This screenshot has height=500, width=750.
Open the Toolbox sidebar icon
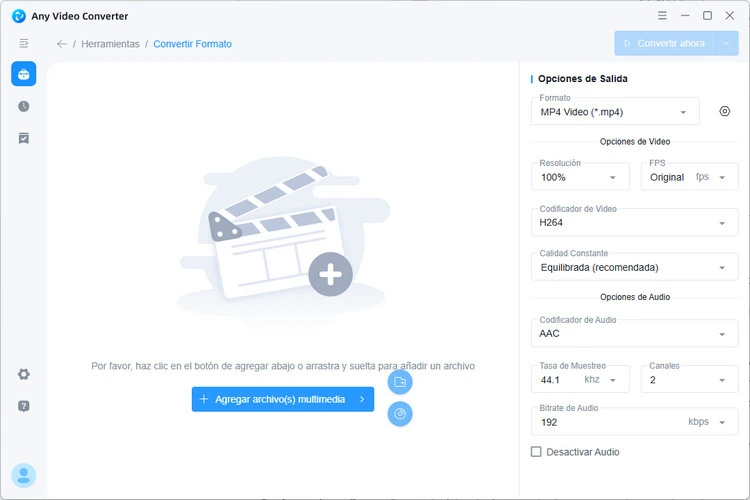(23, 74)
